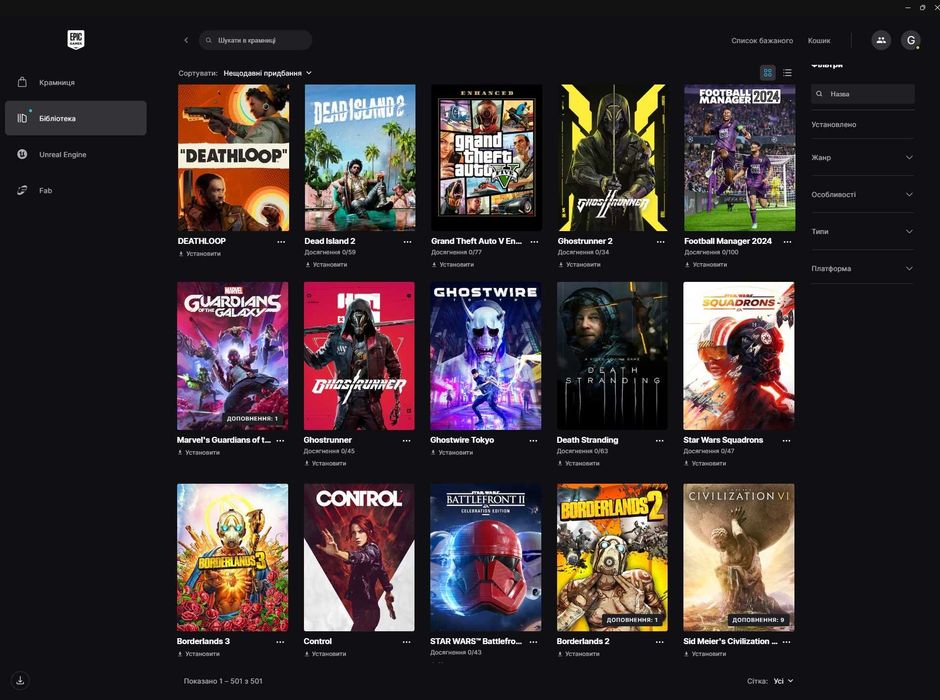Go back with the back arrow
This screenshot has height=700, width=940.
point(186,40)
